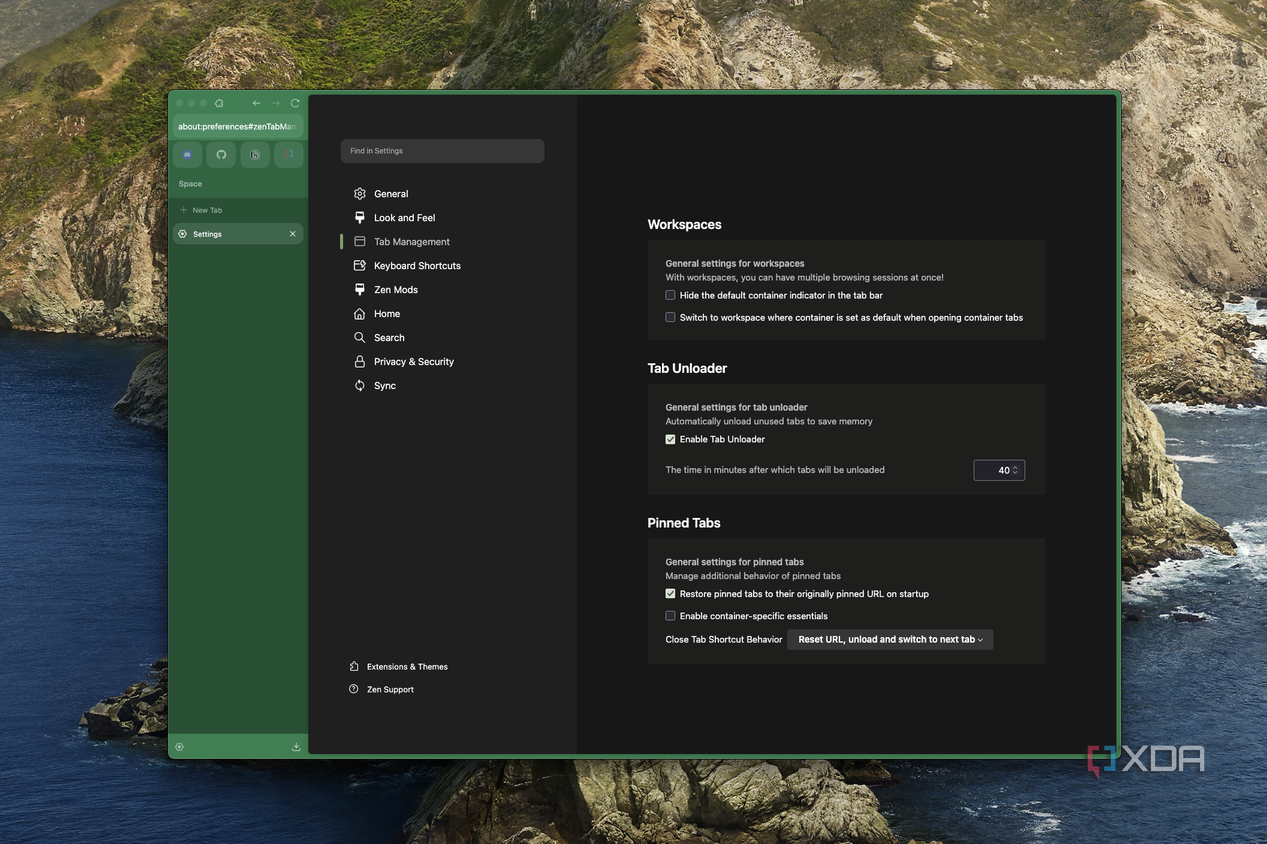Open the downloads icon at the sidebar bottom
Image resolution: width=1267 pixels, height=844 pixels.
[296, 747]
